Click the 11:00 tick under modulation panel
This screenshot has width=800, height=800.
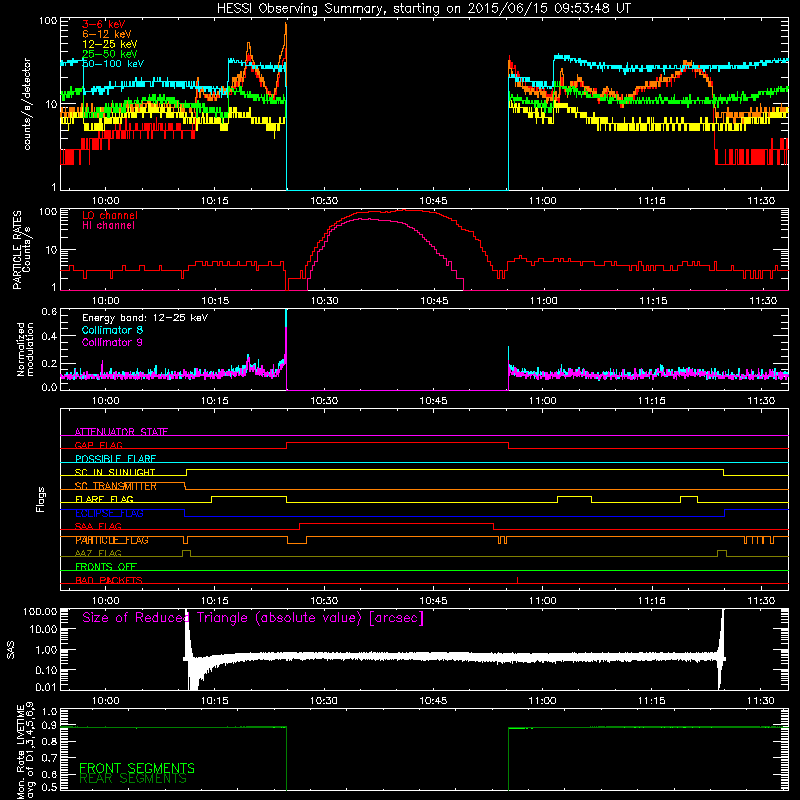pyautogui.click(x=542, y=401)
